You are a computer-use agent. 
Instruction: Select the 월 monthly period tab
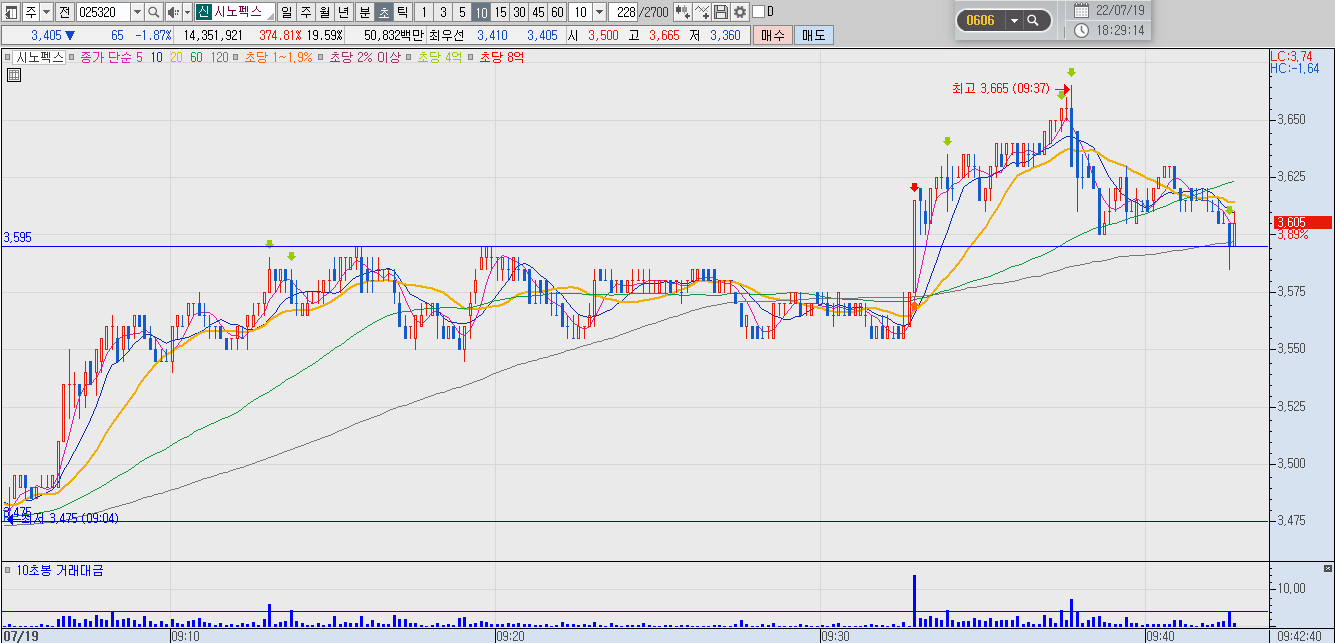click(x=325, y=12)
